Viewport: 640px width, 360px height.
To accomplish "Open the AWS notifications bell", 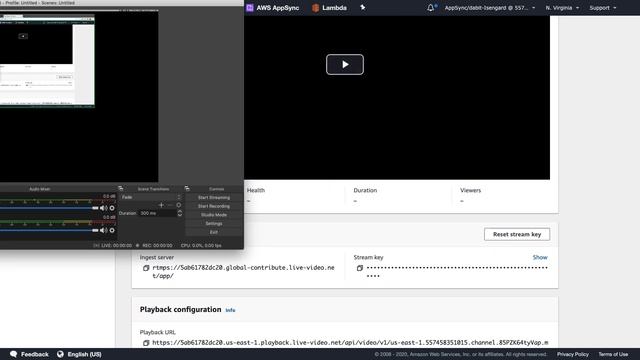I will (x=431, y=8).
